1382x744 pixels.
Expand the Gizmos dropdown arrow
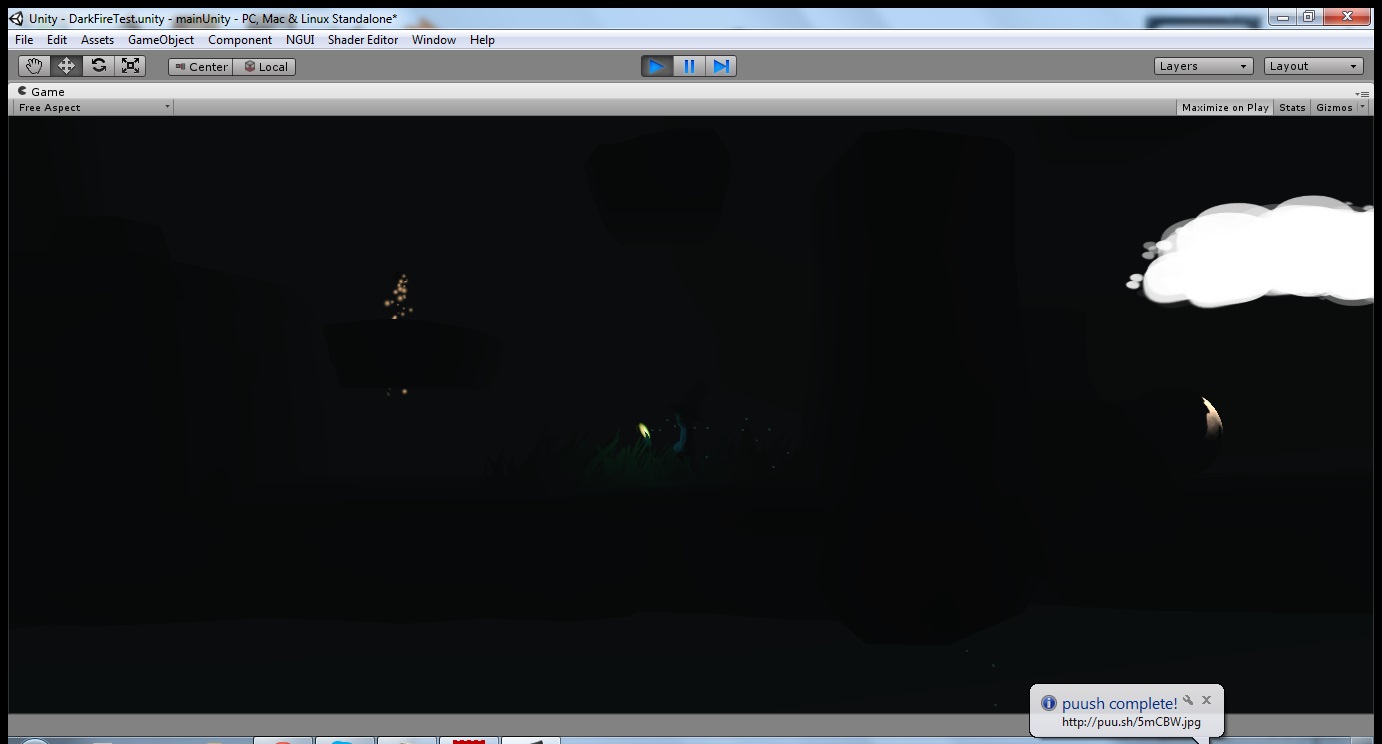click(1363, 107)
